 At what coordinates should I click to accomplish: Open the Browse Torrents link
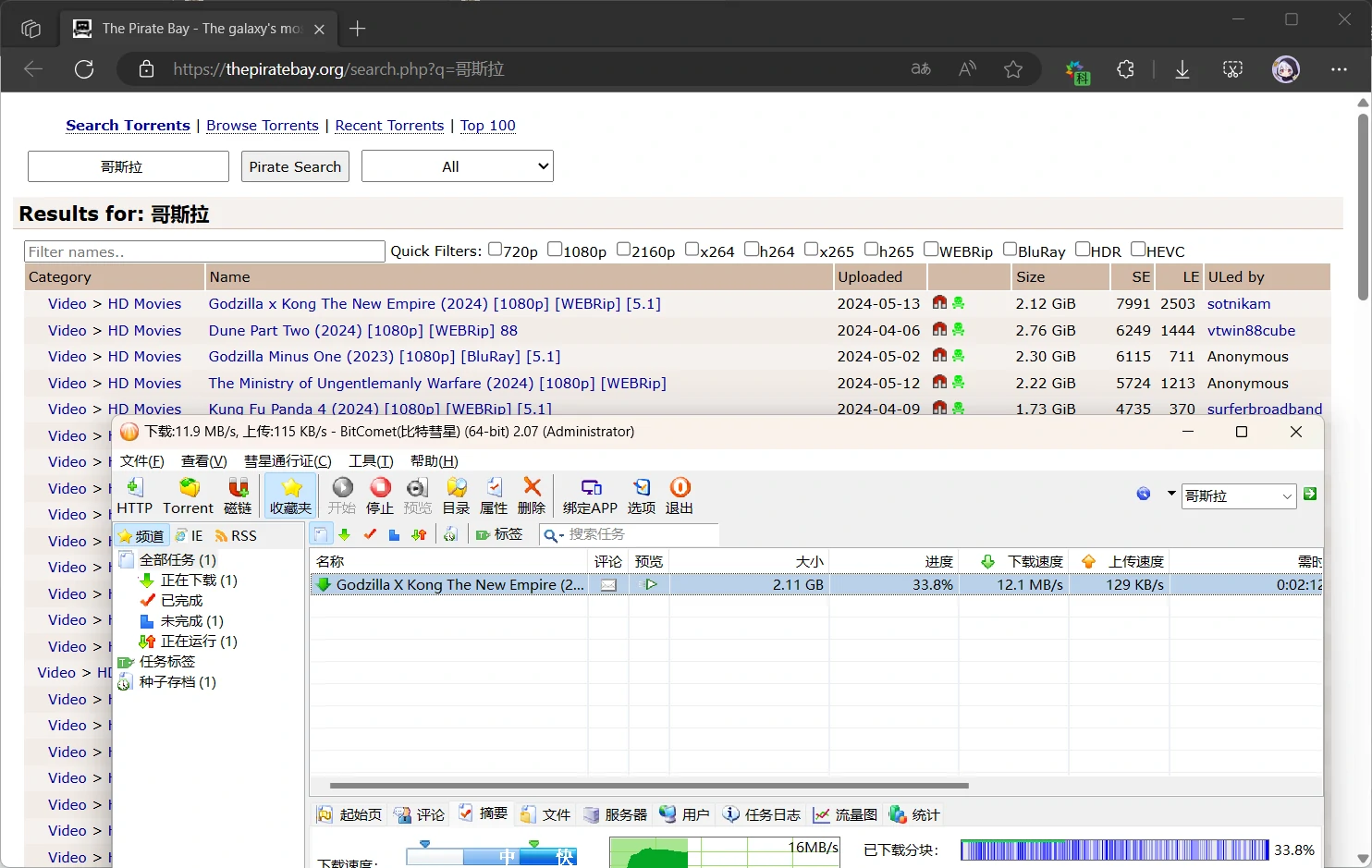[x=263, y=126]
